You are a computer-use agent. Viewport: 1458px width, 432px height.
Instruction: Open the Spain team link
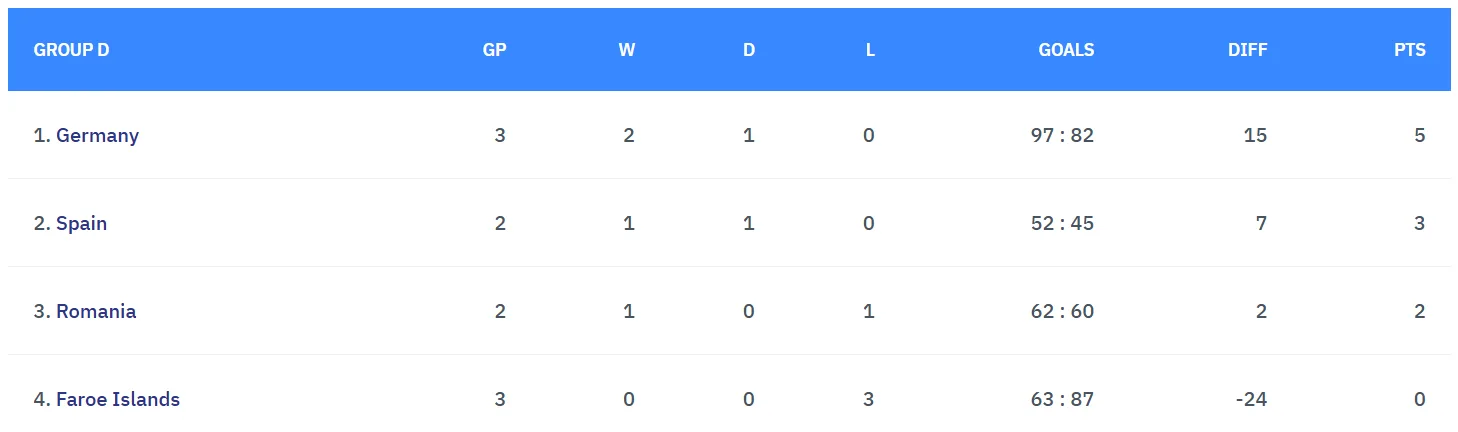click(x=81, y=223)
